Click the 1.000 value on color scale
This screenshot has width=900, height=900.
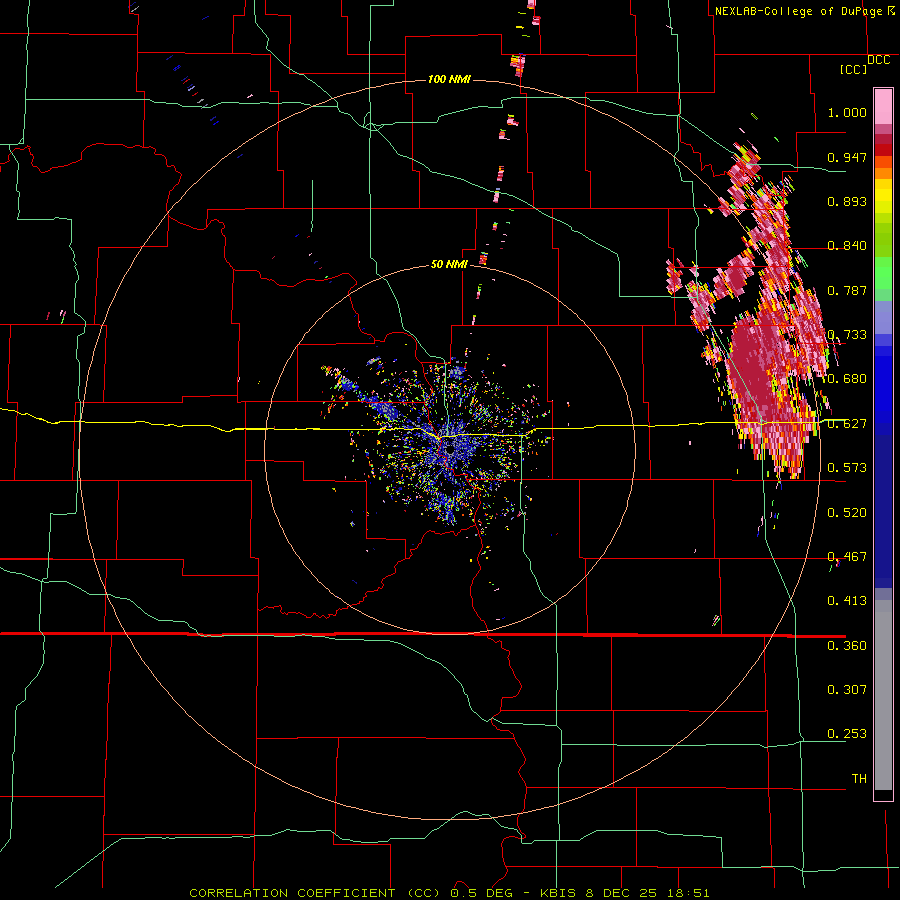(847, 112)
